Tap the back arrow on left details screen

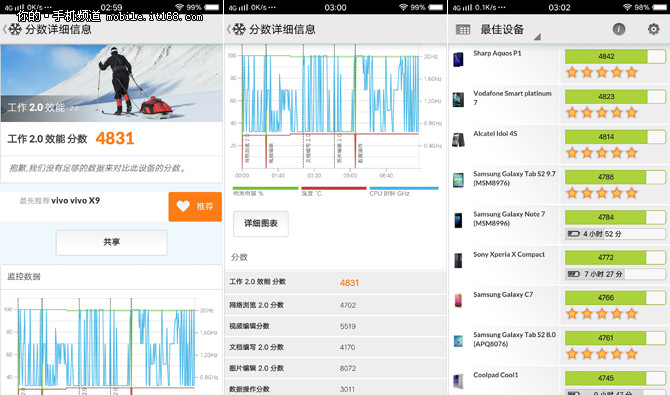coord(4,29)
